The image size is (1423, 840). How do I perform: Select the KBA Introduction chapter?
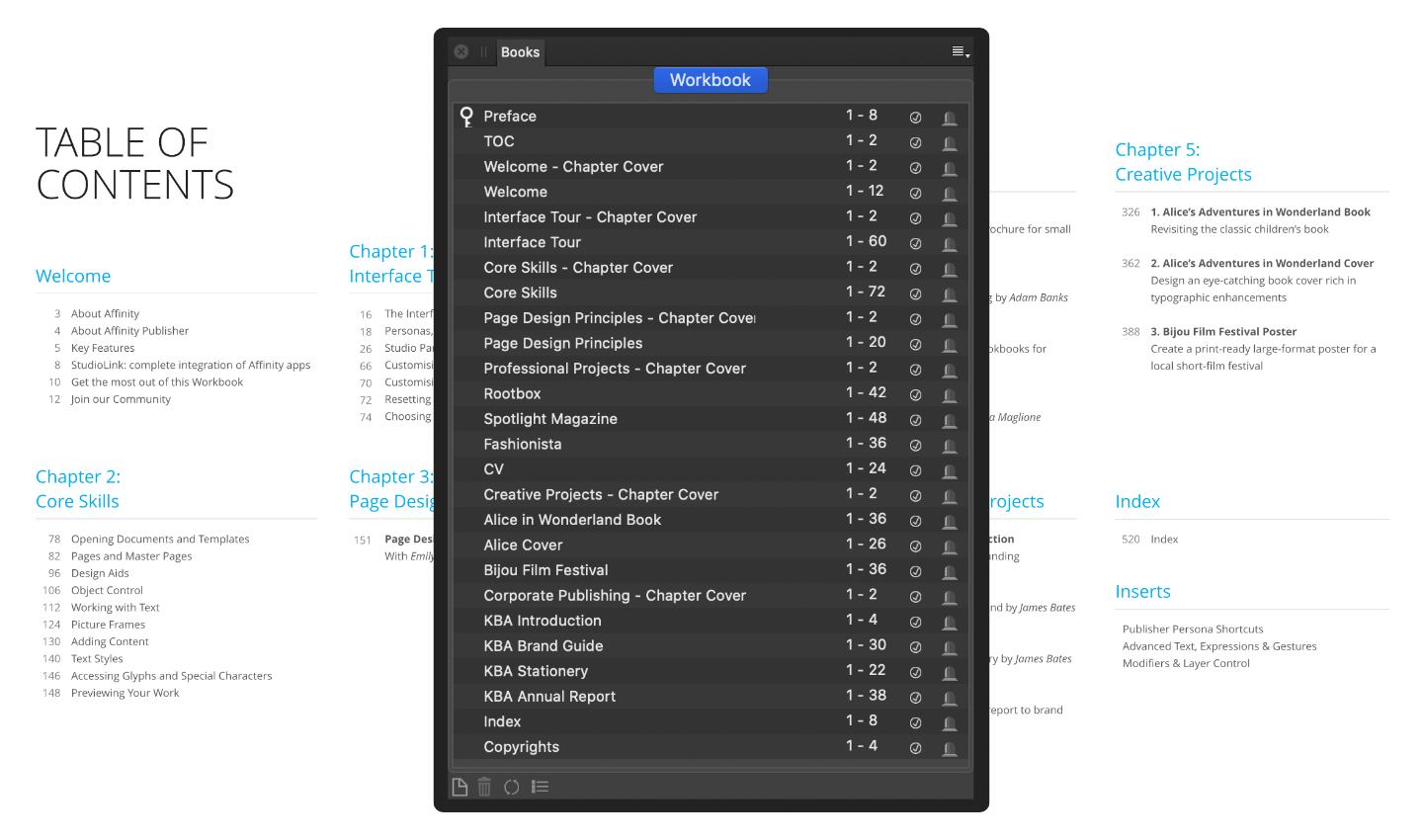click(x=710, y=621)
